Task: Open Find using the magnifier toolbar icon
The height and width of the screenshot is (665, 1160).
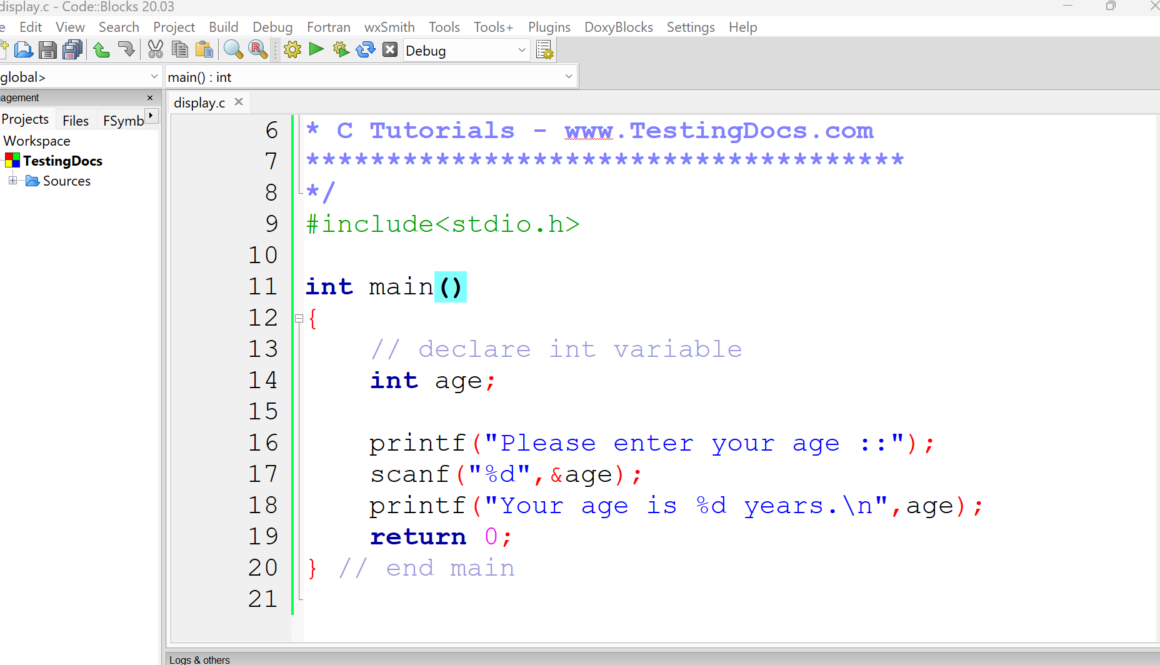Action: click(x=232, y=49)
